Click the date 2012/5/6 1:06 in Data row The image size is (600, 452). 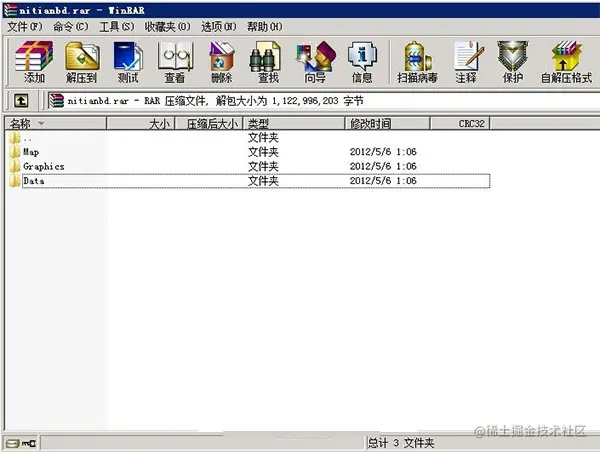coord(383,181)
